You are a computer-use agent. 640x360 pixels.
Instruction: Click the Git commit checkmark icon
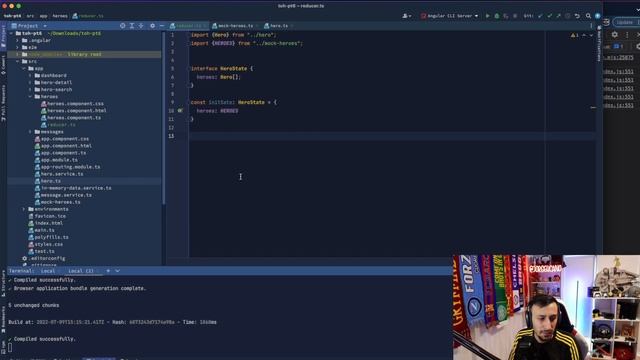(549, 16)
